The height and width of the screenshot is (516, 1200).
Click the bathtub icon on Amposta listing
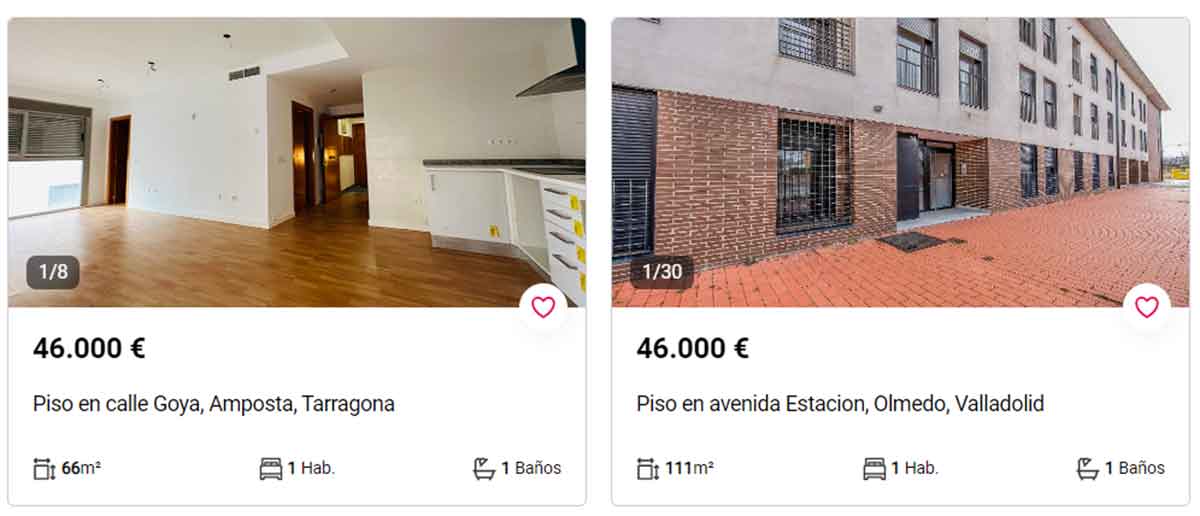point(484,468)
